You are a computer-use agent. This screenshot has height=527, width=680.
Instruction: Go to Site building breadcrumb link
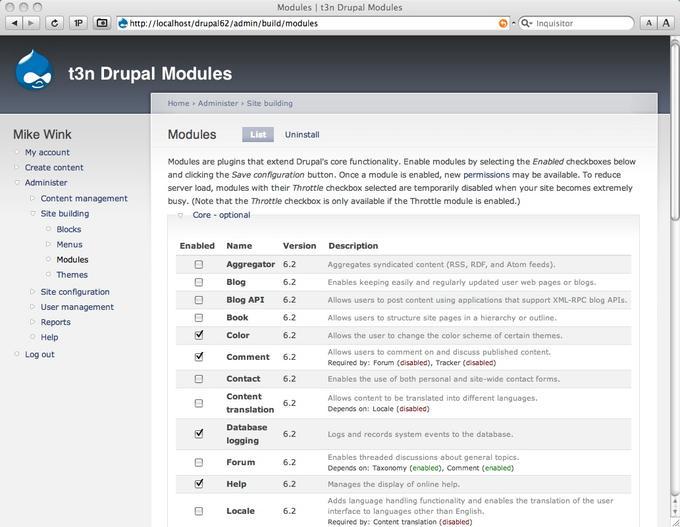point(270,103)
